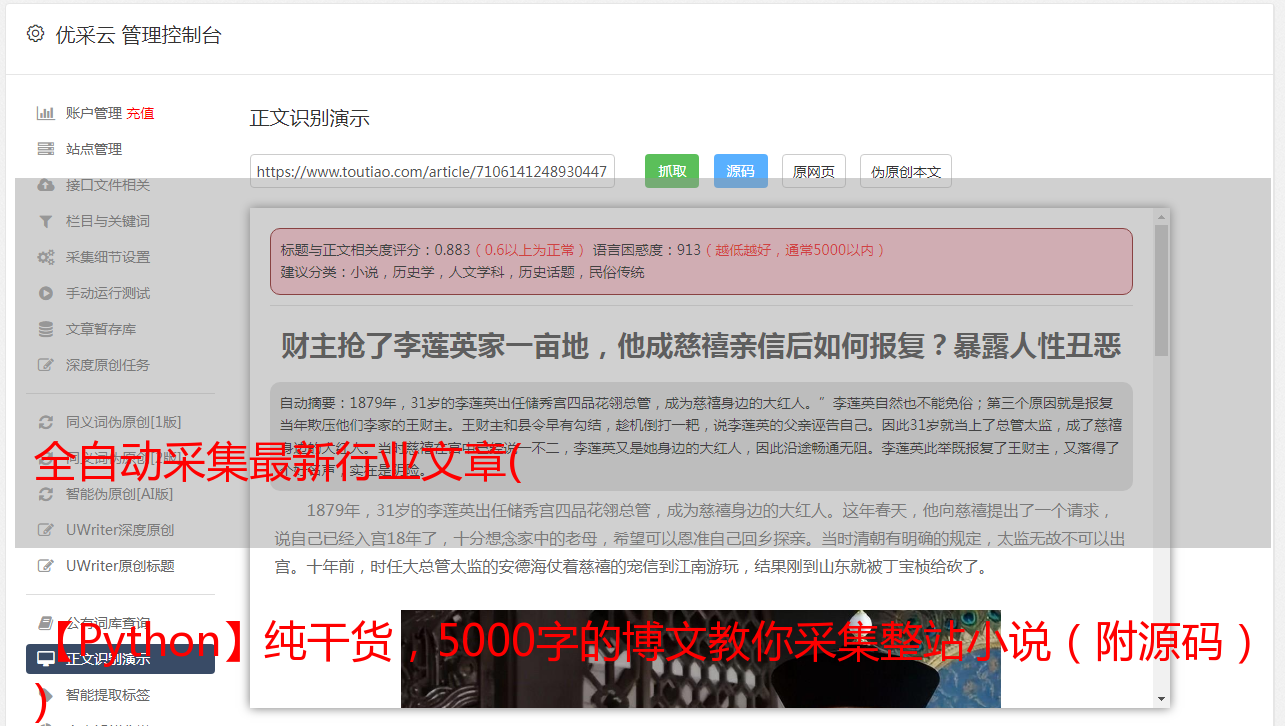Screen dimensions: 1285x726
Task: Click the article headline 财主抢了李莲英家一亩地
Action: point(701,346)
